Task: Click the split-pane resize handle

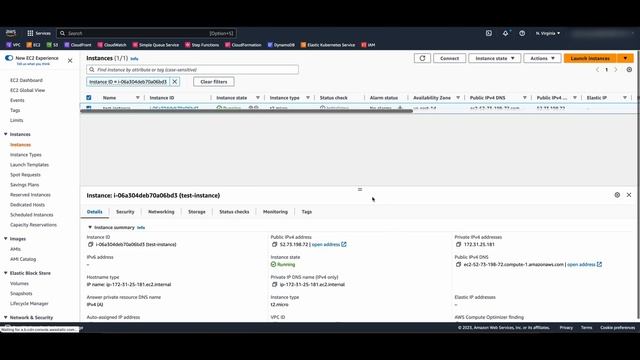Action: point(360,189)
